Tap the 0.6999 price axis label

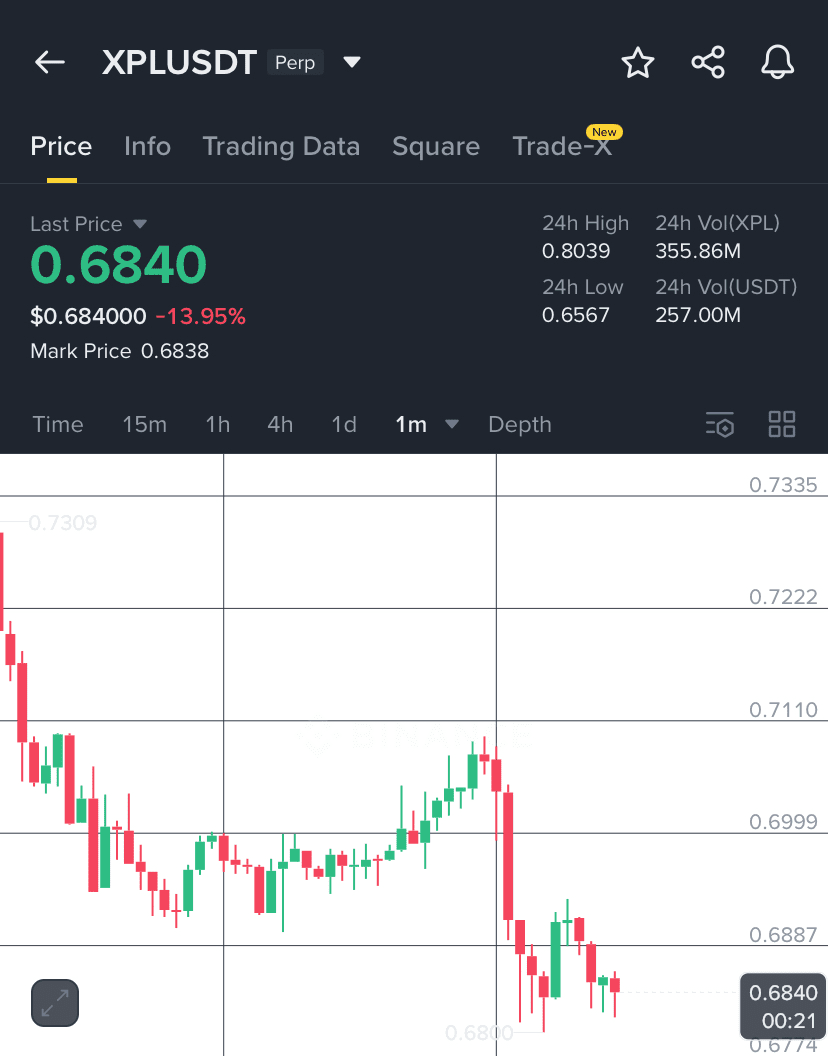(783, 822)
